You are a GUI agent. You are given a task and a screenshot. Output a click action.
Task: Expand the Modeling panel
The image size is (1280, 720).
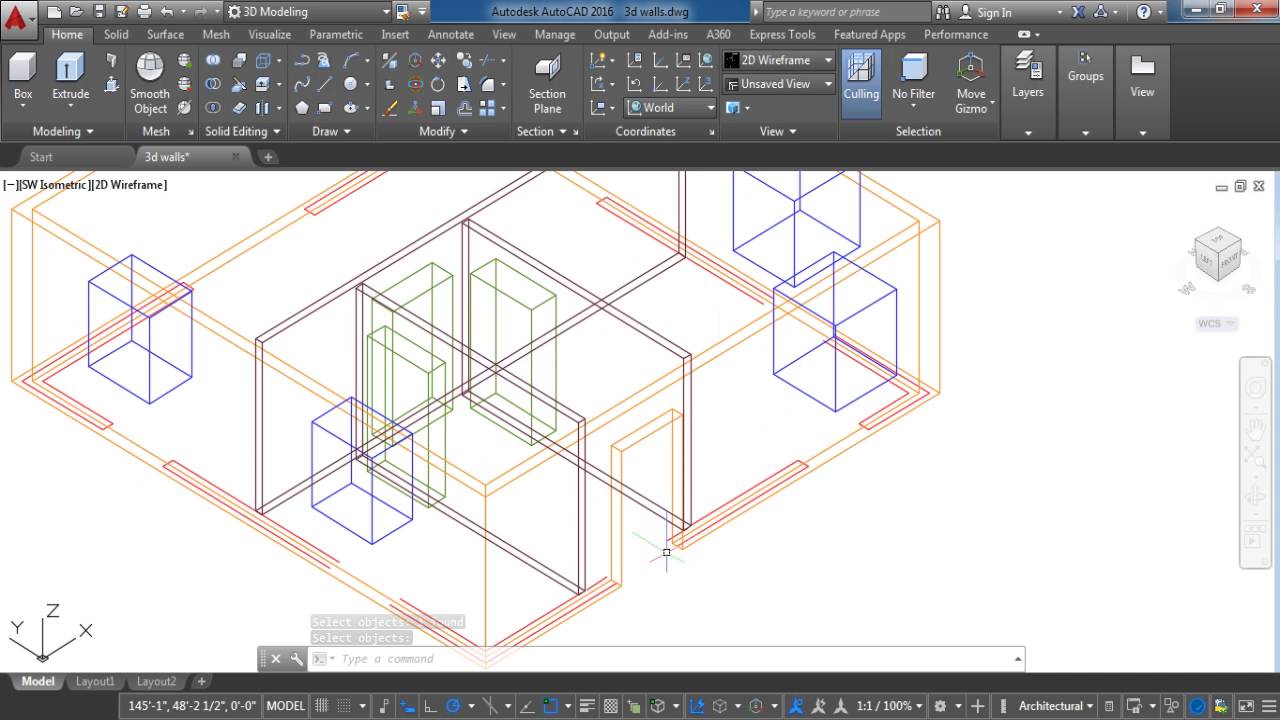coord(62,131)
